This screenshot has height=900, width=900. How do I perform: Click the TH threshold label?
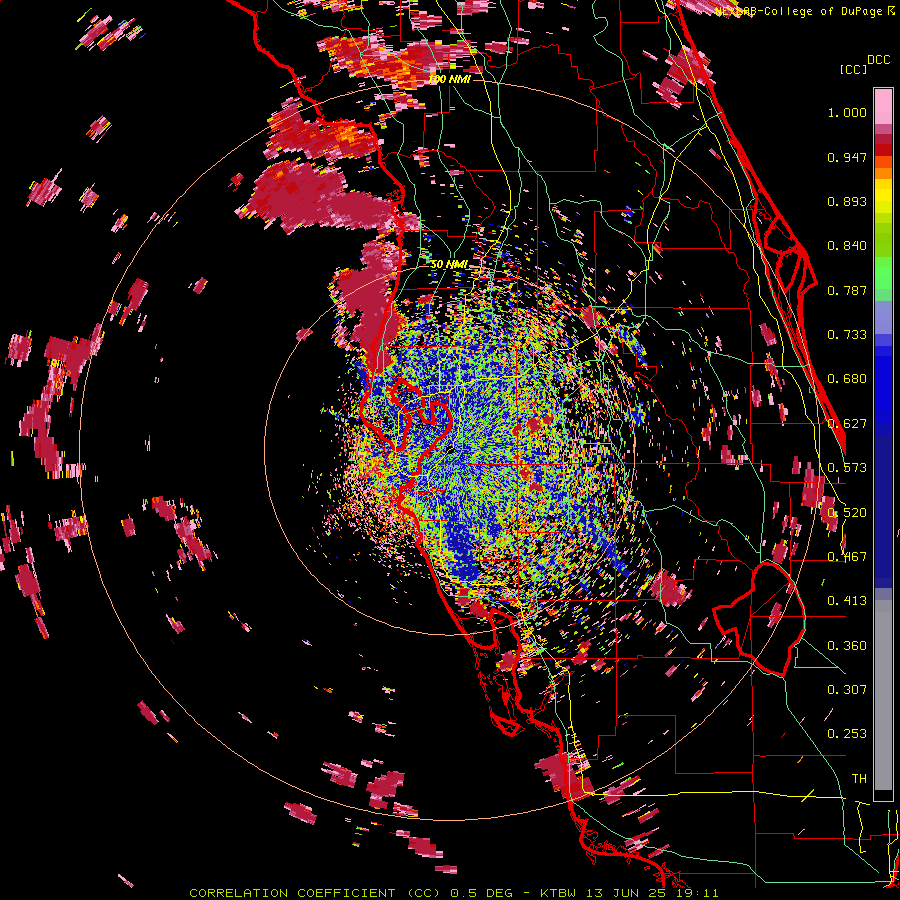[859, 779]
